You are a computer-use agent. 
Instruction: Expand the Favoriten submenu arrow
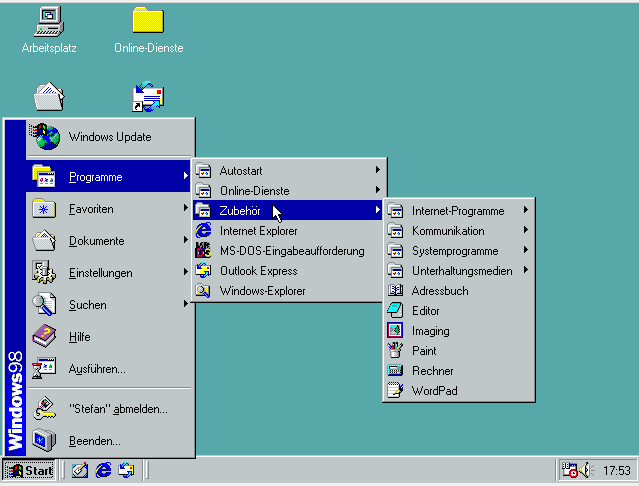[185, 208]
